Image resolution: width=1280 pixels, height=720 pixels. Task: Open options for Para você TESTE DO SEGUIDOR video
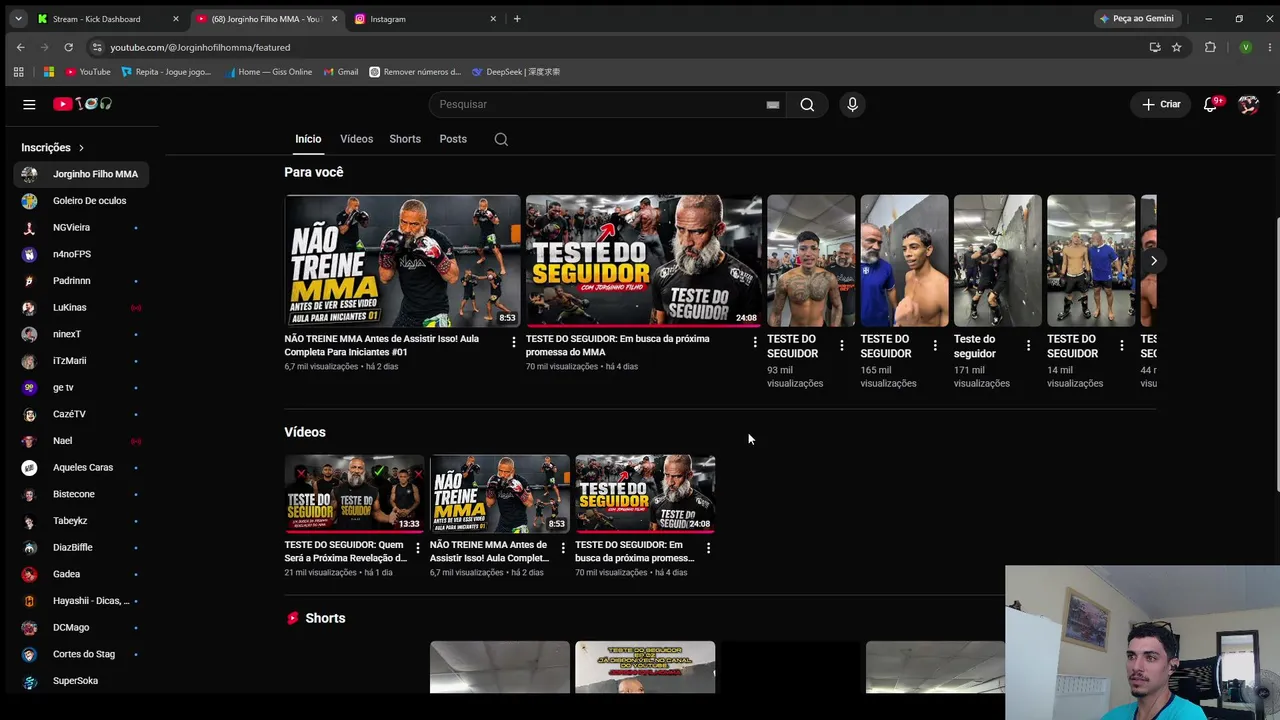(x=755, y=342)
